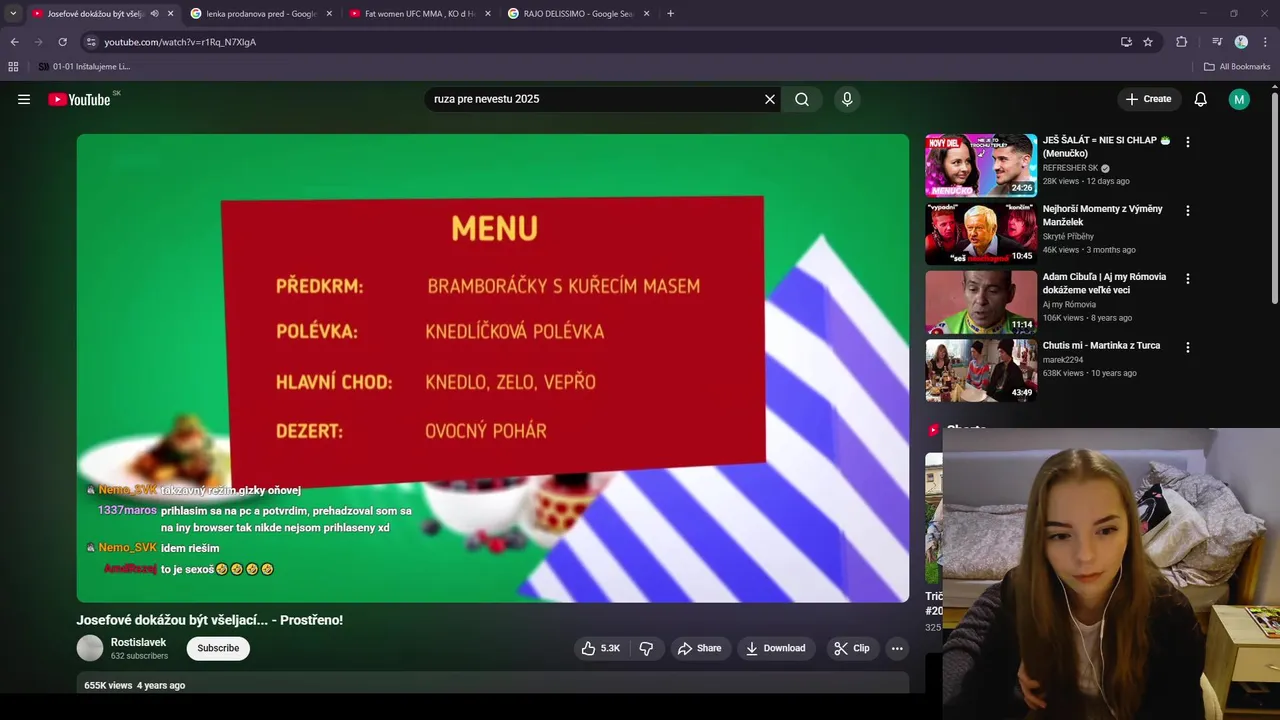This screenshot has width=1280, height=720.
Task: Close the lenka prodanova tab
Action: pos(329,14)
